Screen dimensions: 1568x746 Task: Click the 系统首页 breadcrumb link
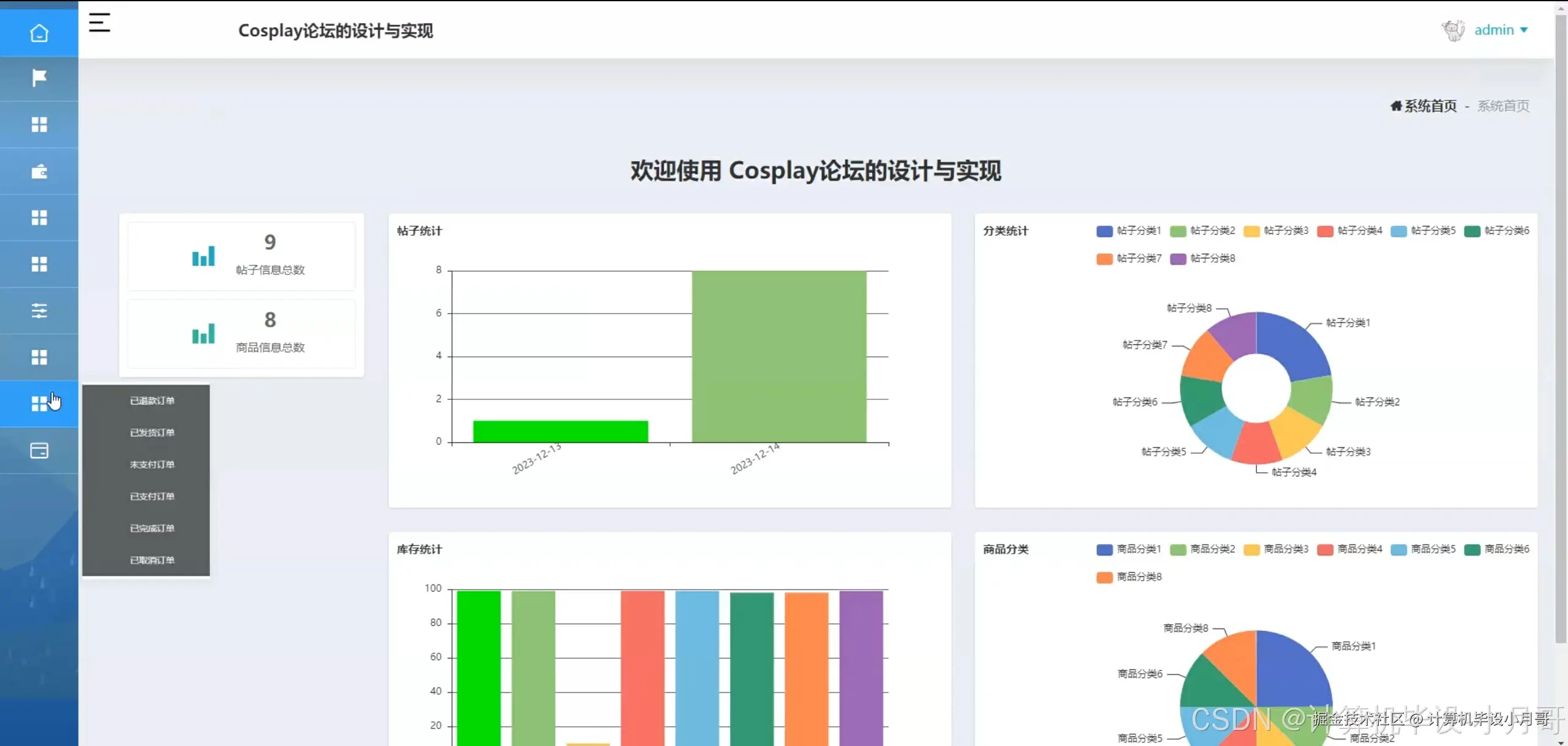tap(1430, 106)
